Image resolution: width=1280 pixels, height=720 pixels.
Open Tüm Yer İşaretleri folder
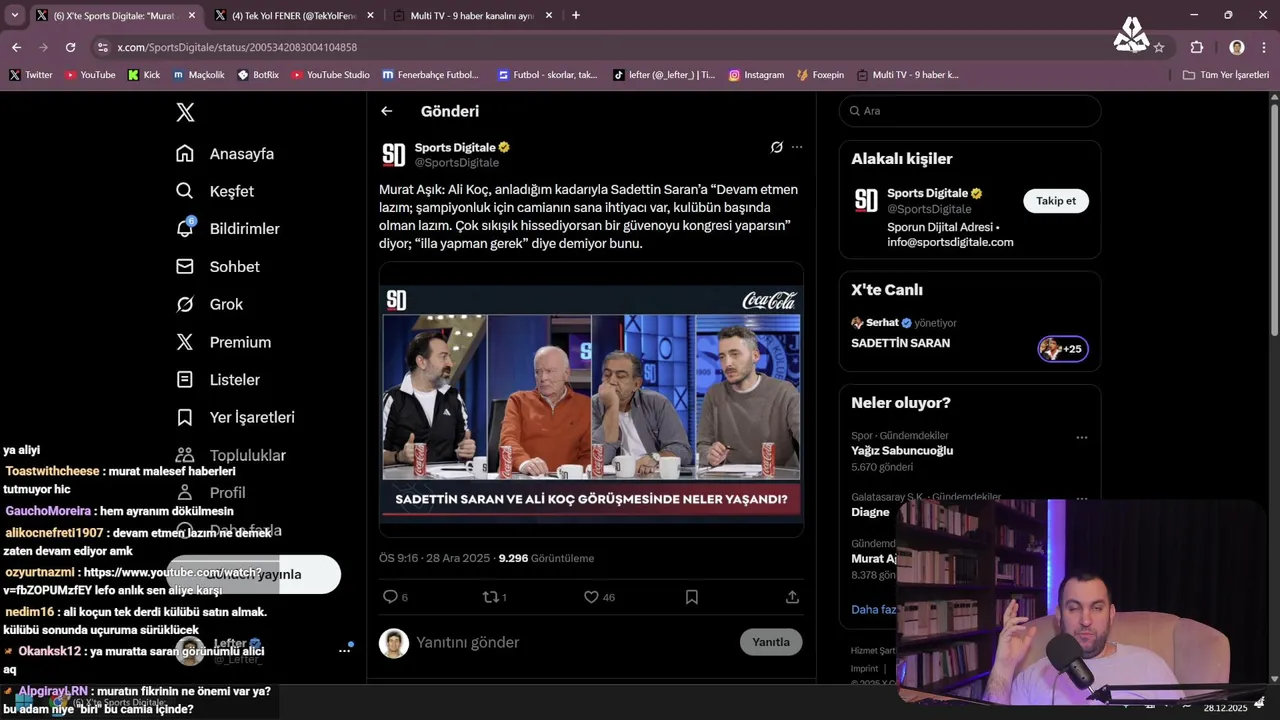1226,75
